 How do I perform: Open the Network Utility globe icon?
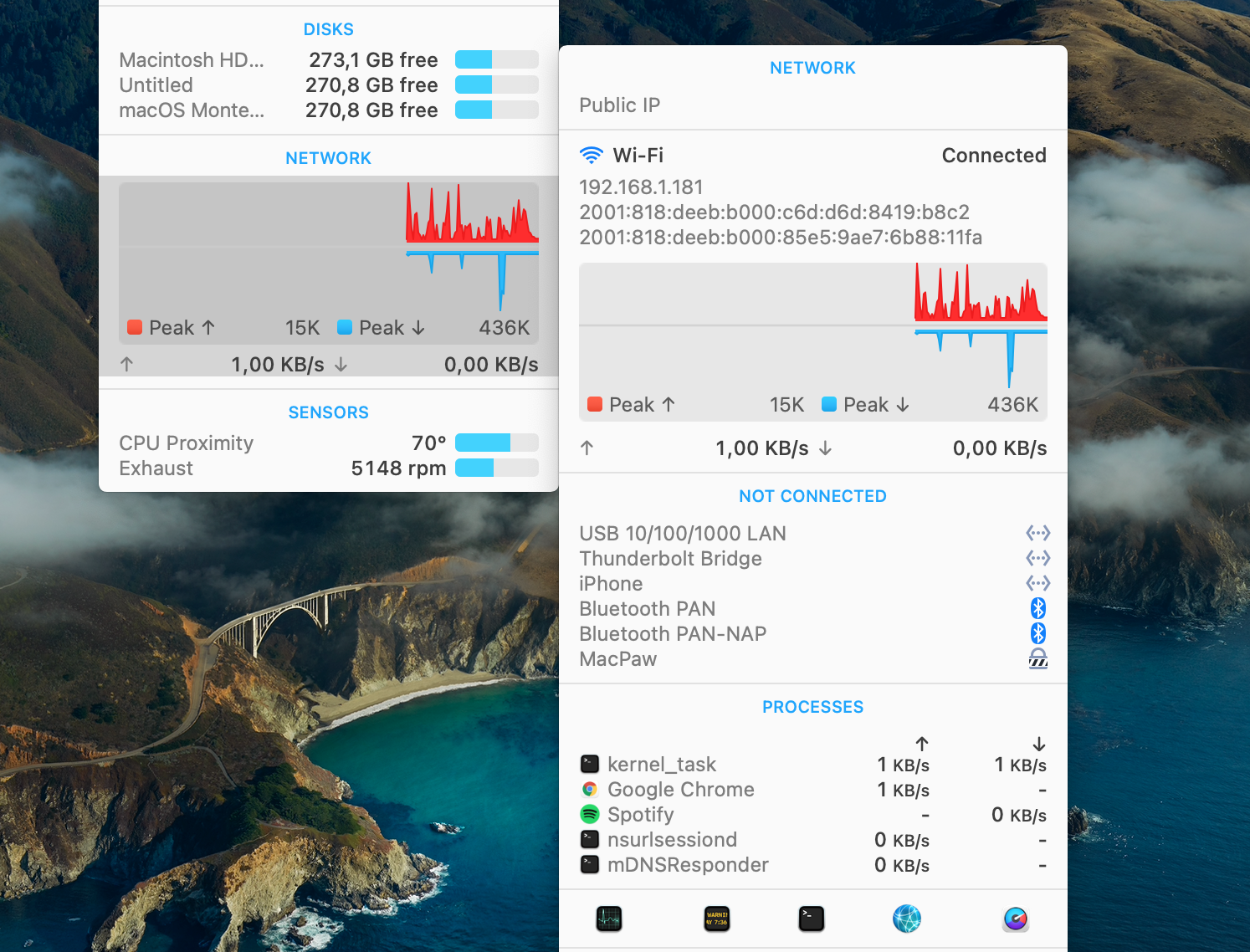coord(907,919)
